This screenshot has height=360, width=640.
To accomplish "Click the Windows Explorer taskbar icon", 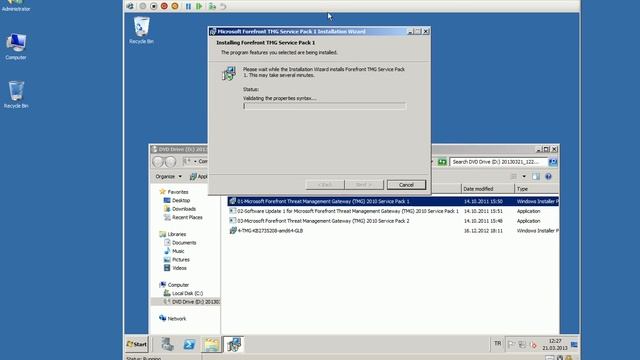I will point(212,344).
